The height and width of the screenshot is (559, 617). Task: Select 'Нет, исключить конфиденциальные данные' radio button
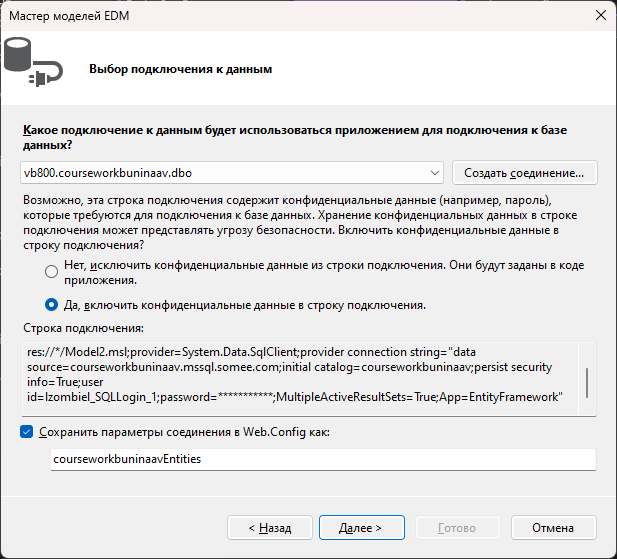point(52,272)
